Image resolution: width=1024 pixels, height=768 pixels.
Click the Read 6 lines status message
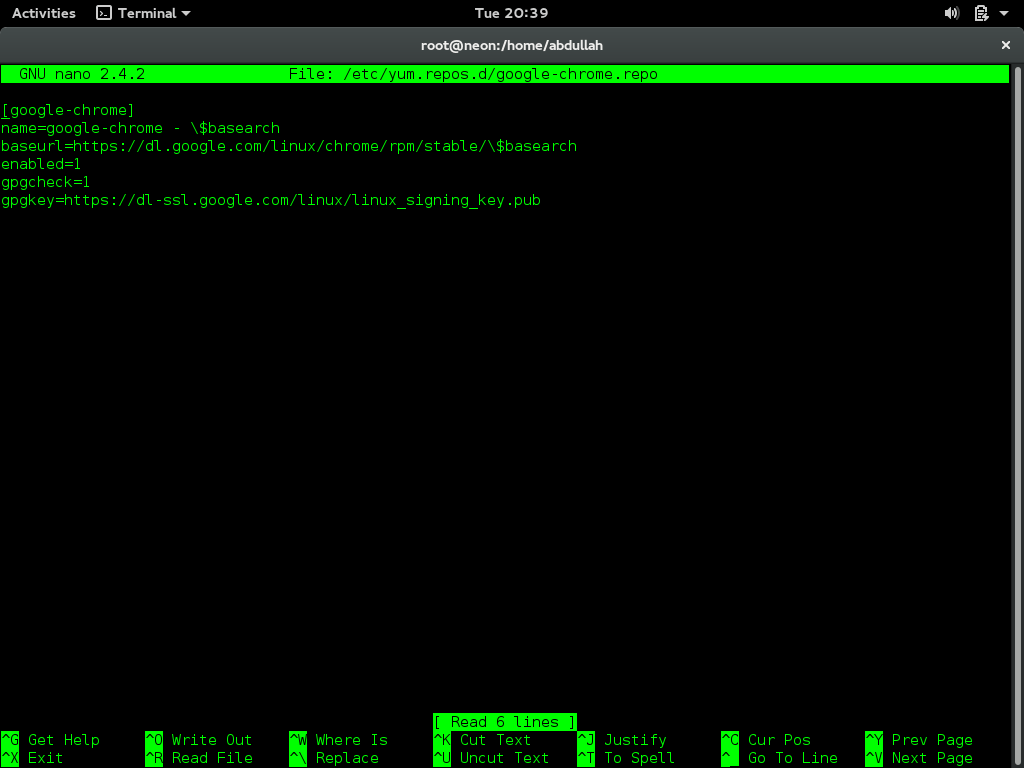(505, 722)
